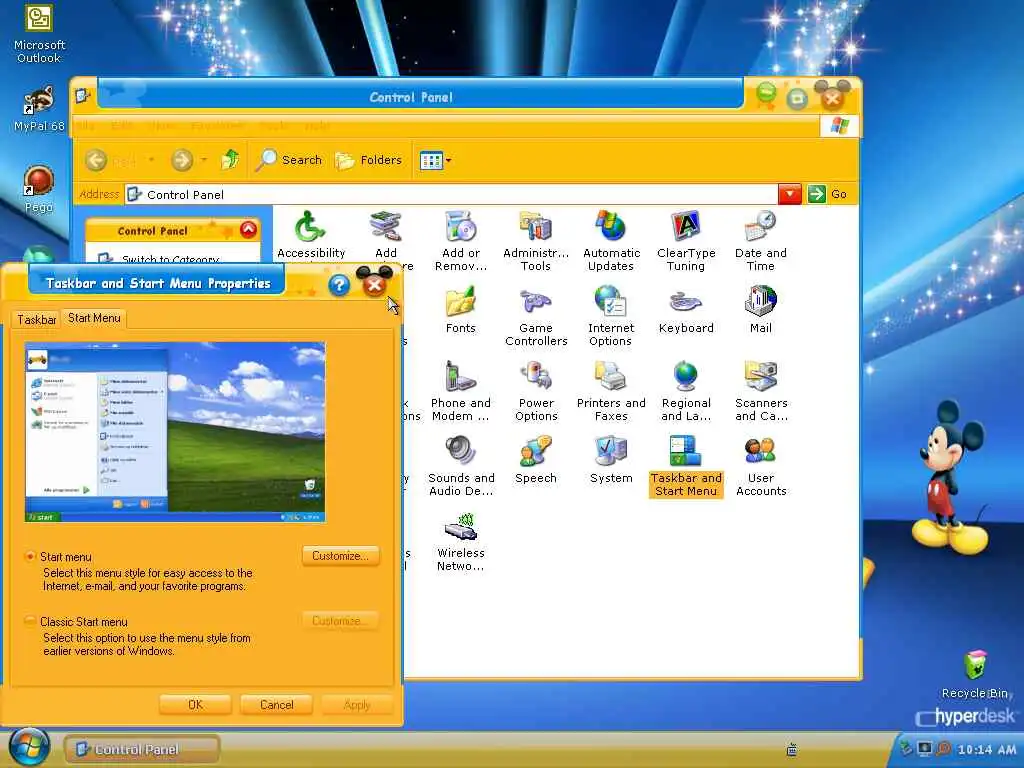Open Phone and Modem Options
This screenshot has width=1024, height=768.
point(460,391)
